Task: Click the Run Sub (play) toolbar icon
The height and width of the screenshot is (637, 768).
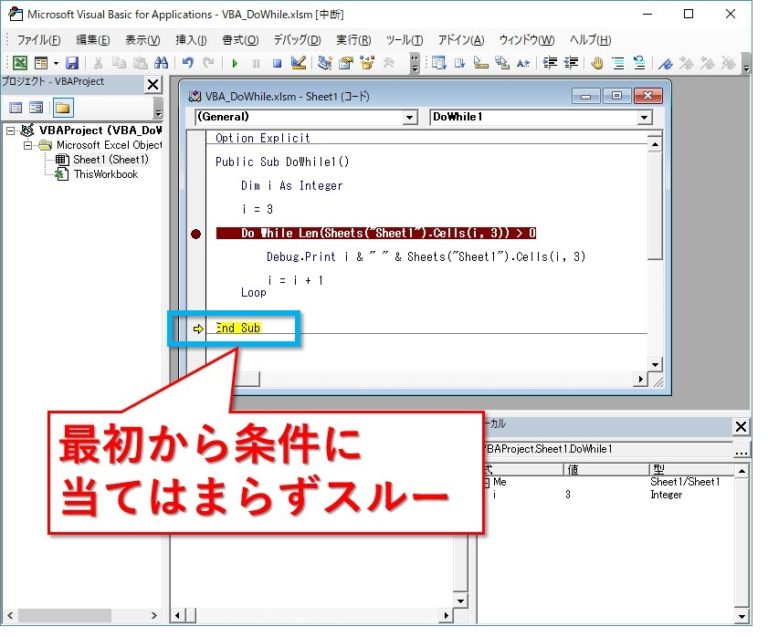Action: pyautogui.click(x=235, y=63)
